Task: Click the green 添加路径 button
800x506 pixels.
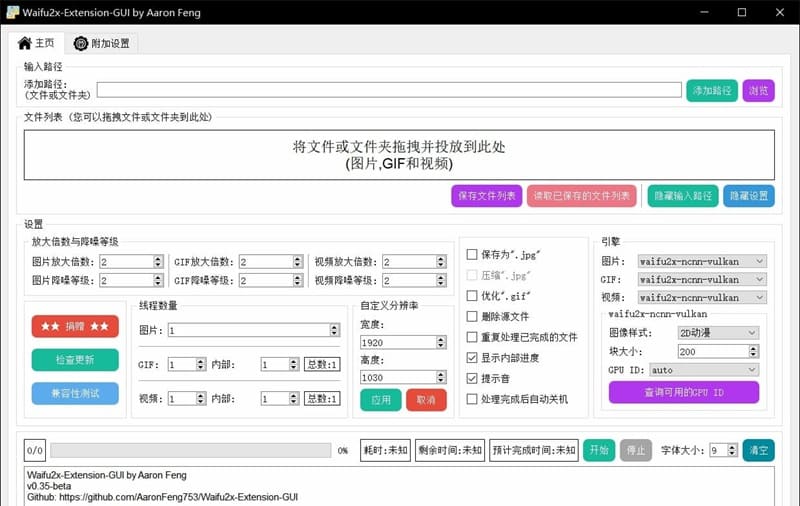Action: (x=712, y=91)
